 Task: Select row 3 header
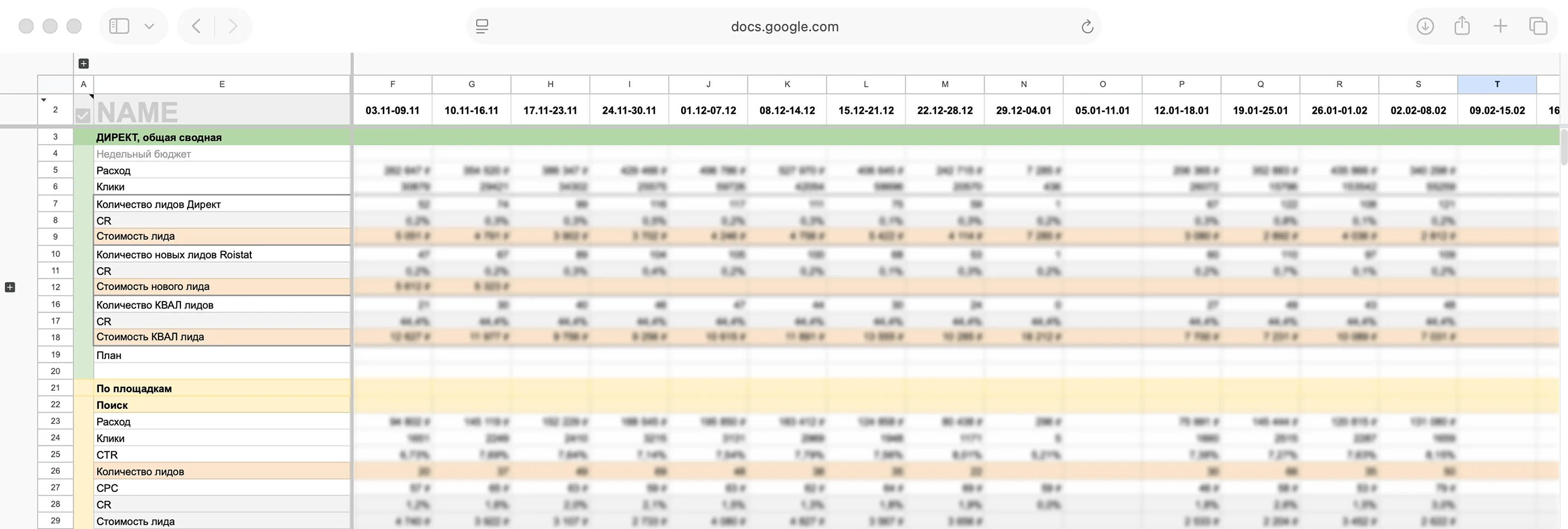pyautogui.click(x=55, y=137)
